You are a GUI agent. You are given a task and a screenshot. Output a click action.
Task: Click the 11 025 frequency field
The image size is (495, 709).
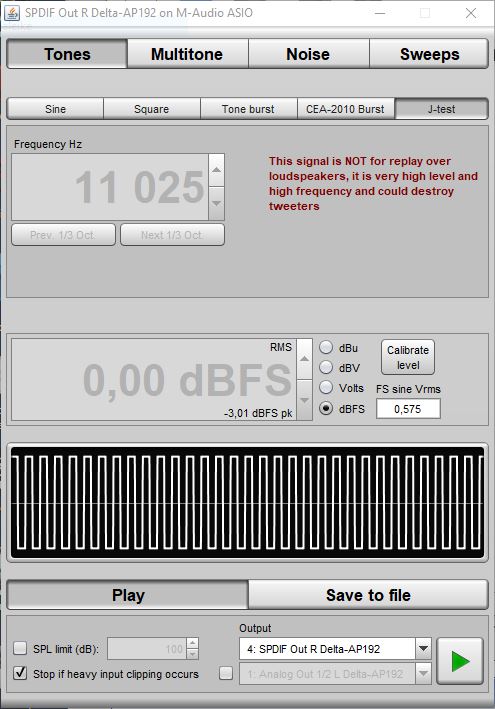click(x=110, y=187)
